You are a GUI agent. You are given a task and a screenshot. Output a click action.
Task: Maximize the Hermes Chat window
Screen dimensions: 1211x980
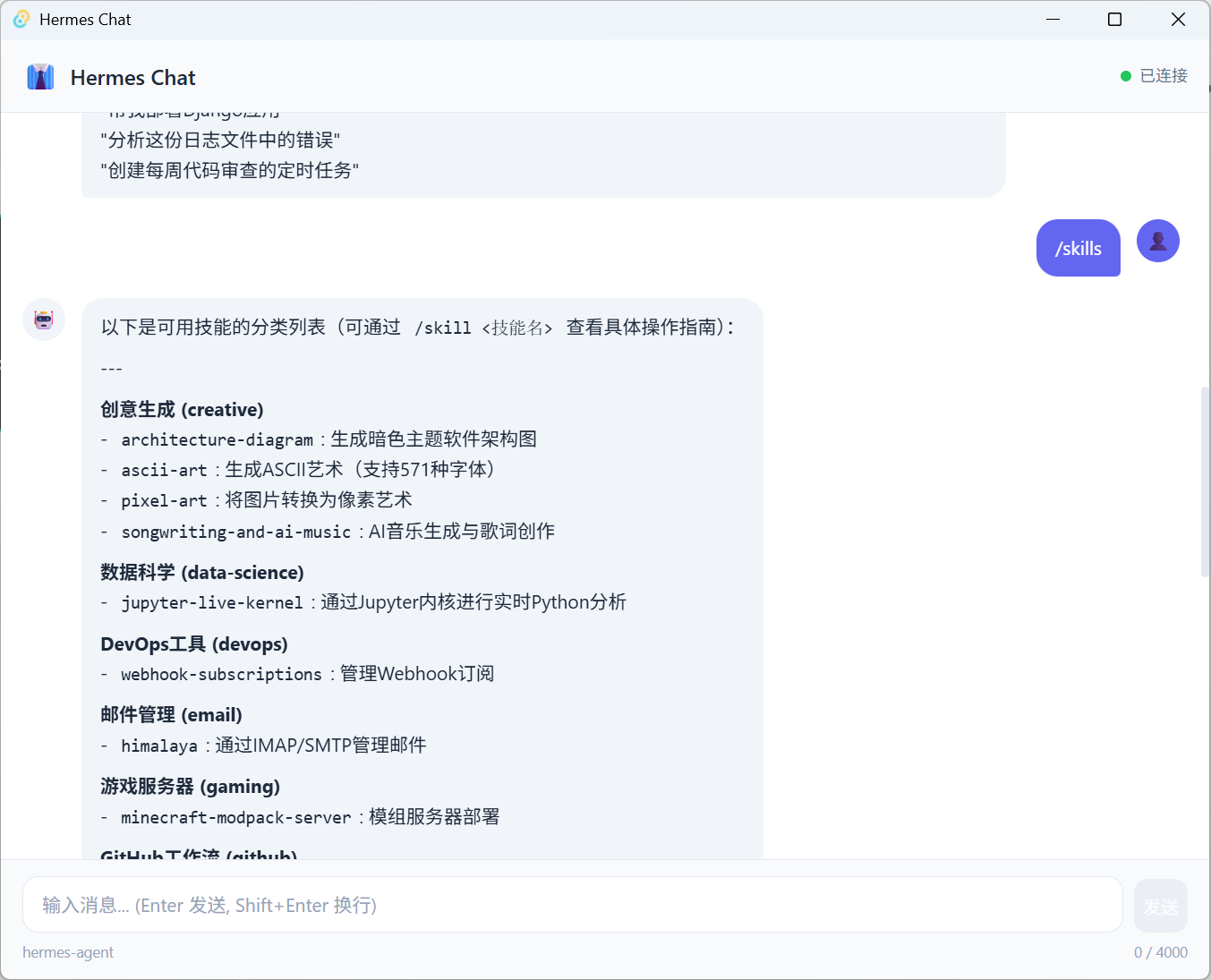tap(1115, 20)
